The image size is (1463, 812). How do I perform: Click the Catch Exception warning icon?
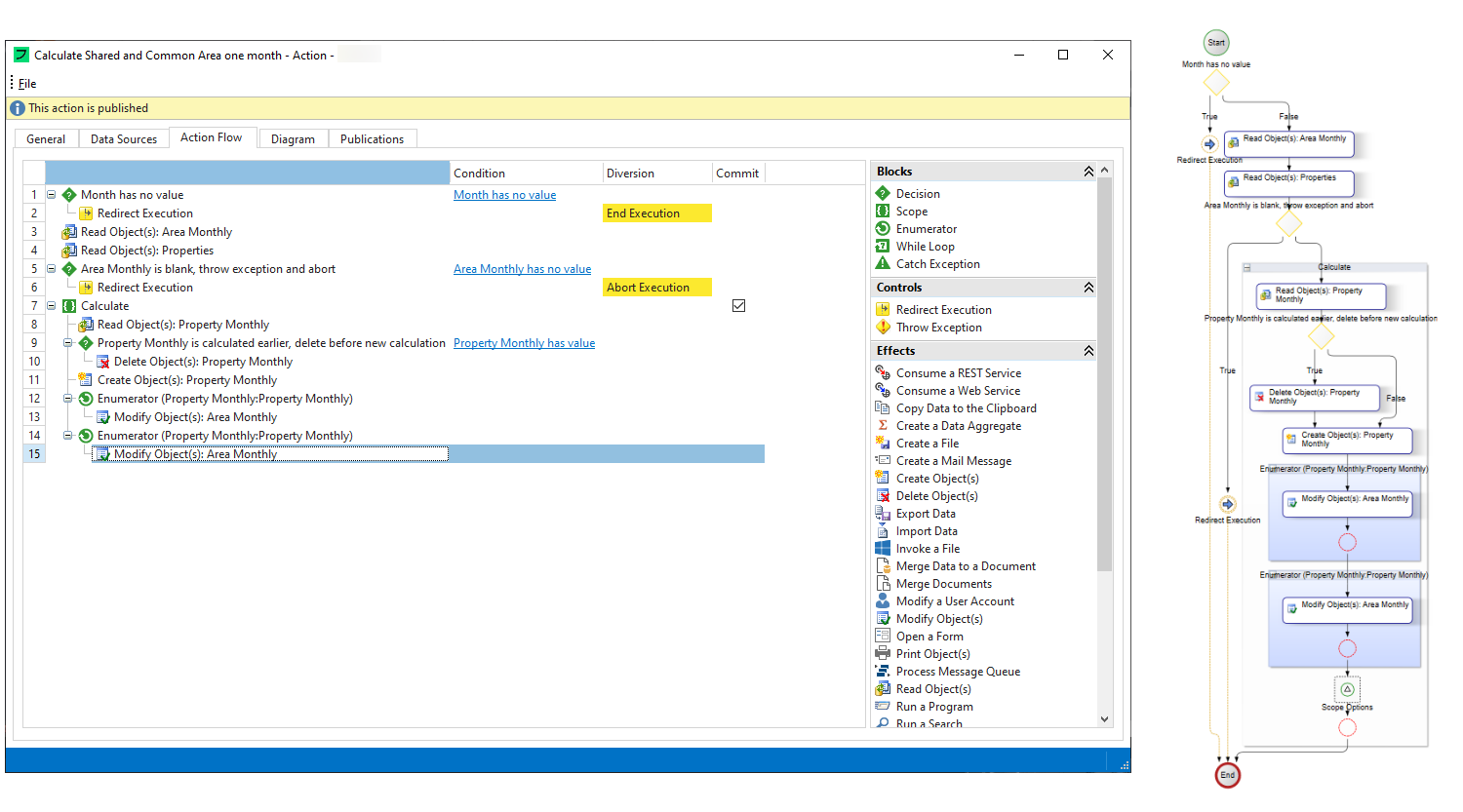click(883, 264)
